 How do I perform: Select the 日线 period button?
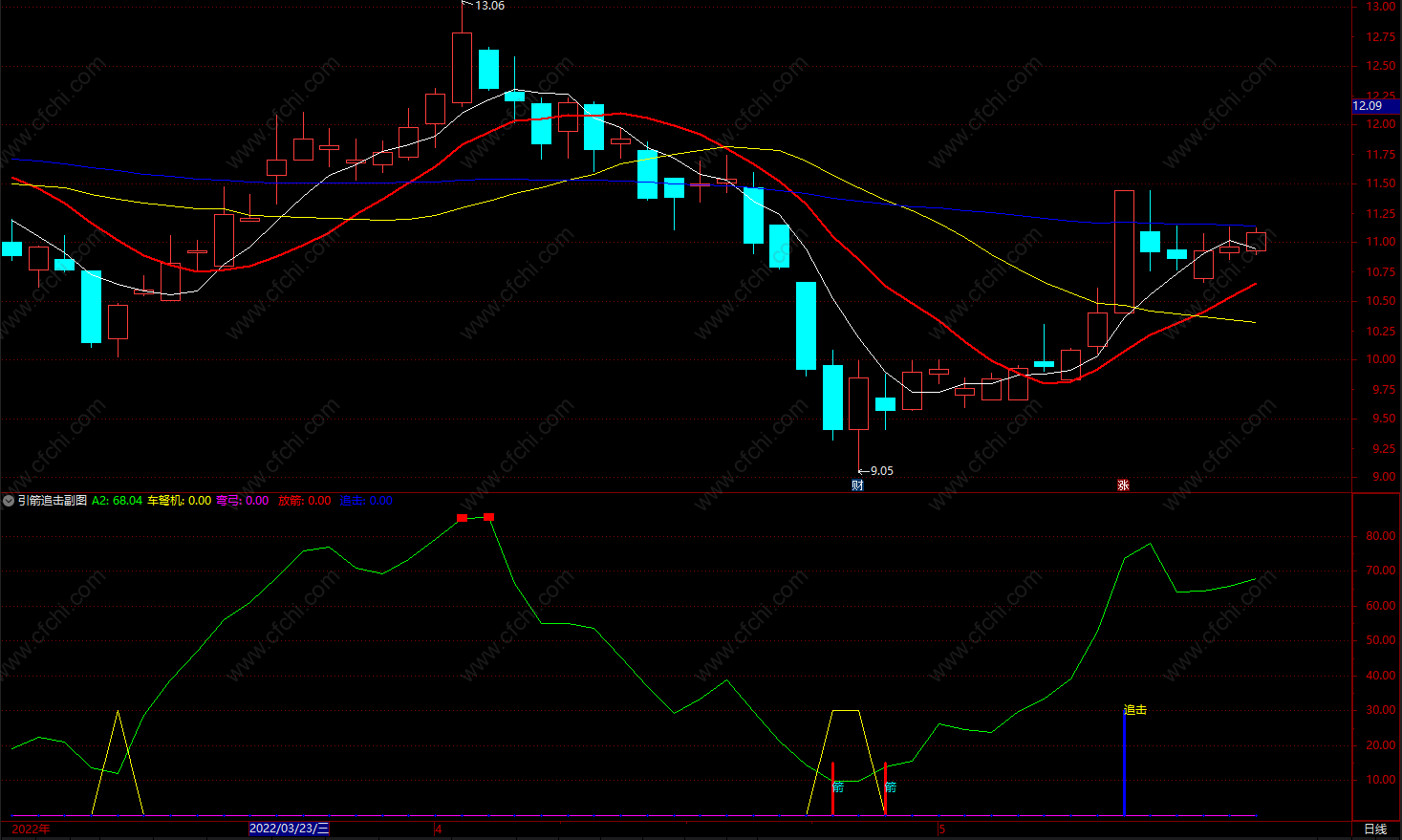[1375, 829]
